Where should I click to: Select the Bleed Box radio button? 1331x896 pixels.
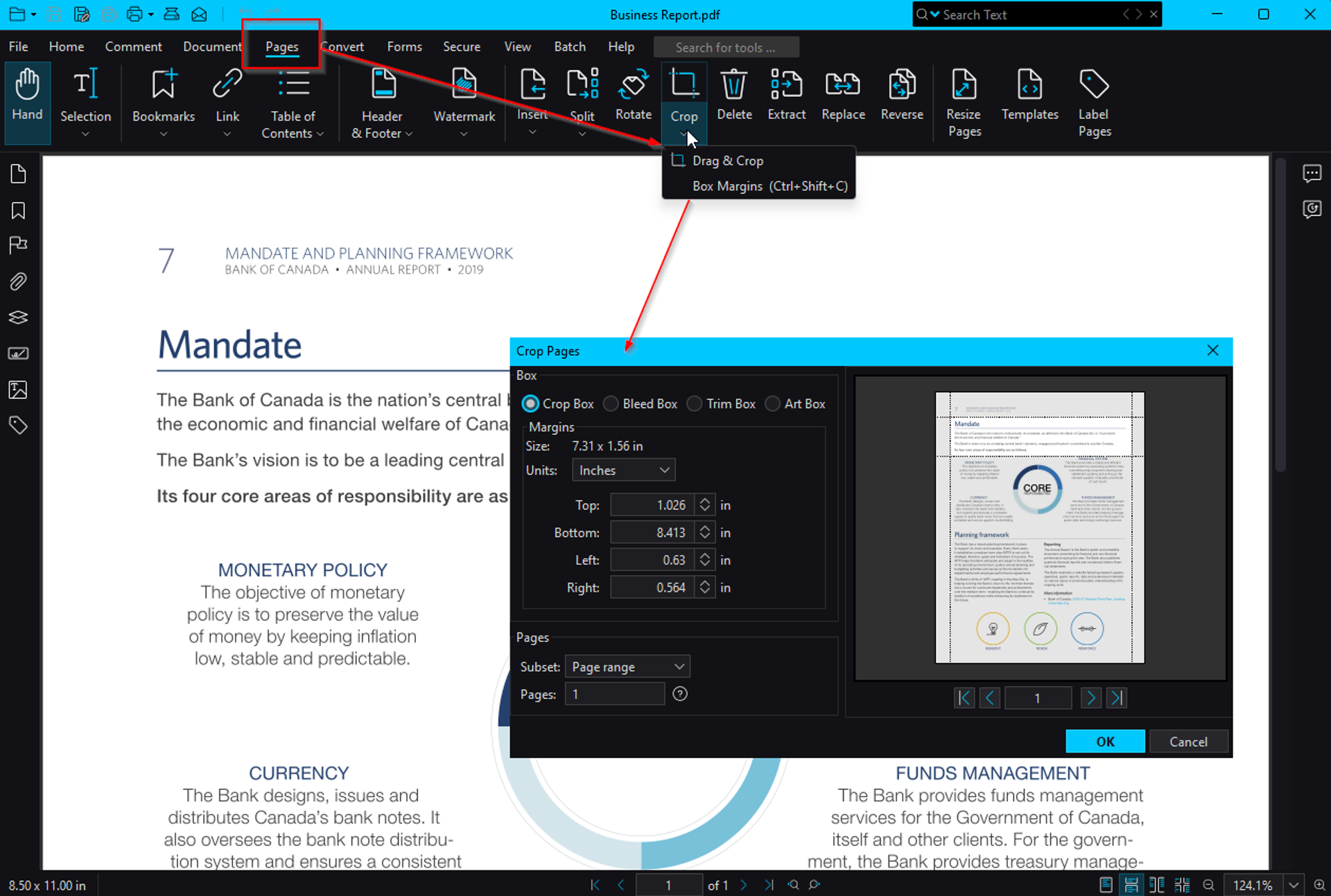(x=611, y=403)
